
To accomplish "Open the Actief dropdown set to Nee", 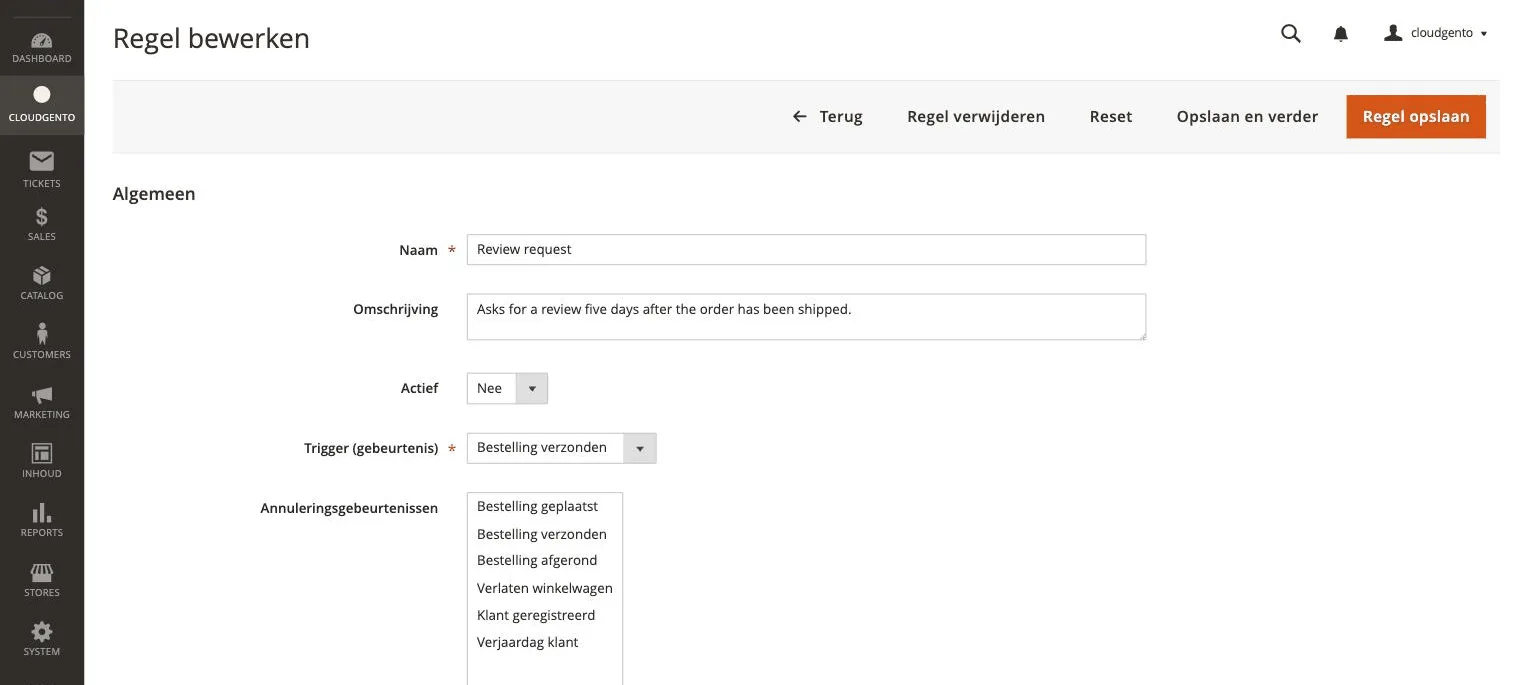I will (507, 388).
